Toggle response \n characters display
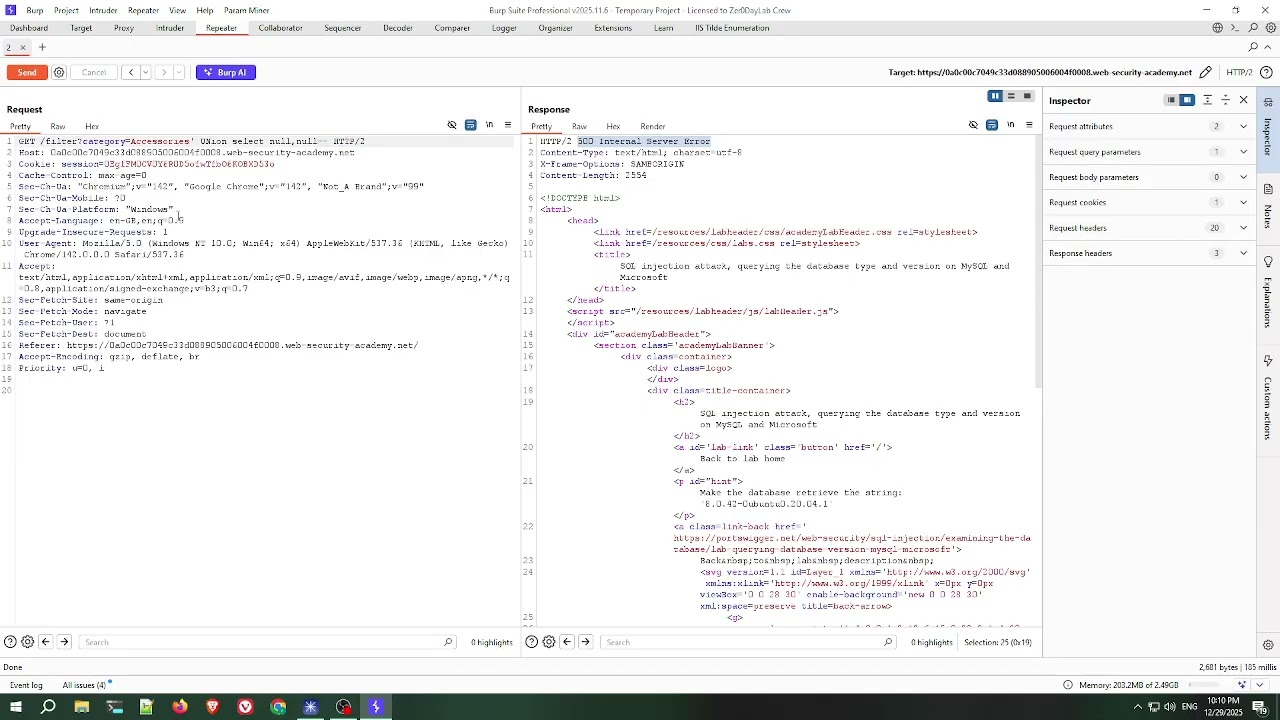The image size is (1280, 720). (x=1010, y=125)
